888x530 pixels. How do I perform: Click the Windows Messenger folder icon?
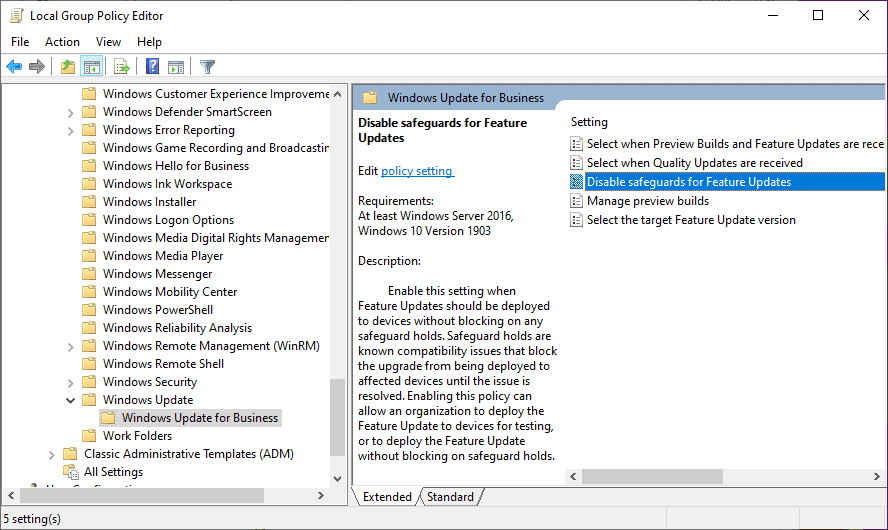[x=89, y=274]
